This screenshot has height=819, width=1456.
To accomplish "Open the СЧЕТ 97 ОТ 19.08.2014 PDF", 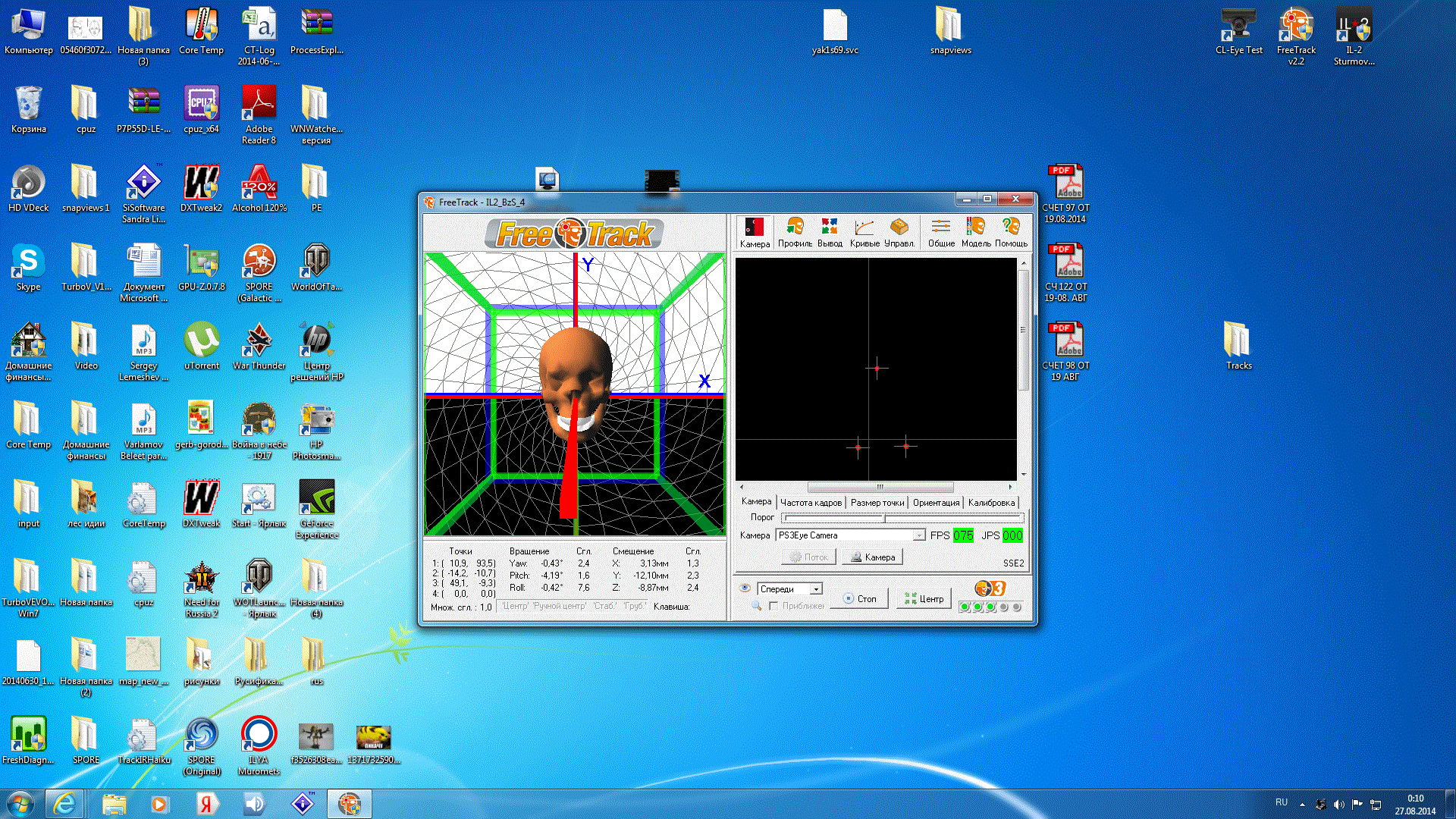I will [x=1065, y=194].
